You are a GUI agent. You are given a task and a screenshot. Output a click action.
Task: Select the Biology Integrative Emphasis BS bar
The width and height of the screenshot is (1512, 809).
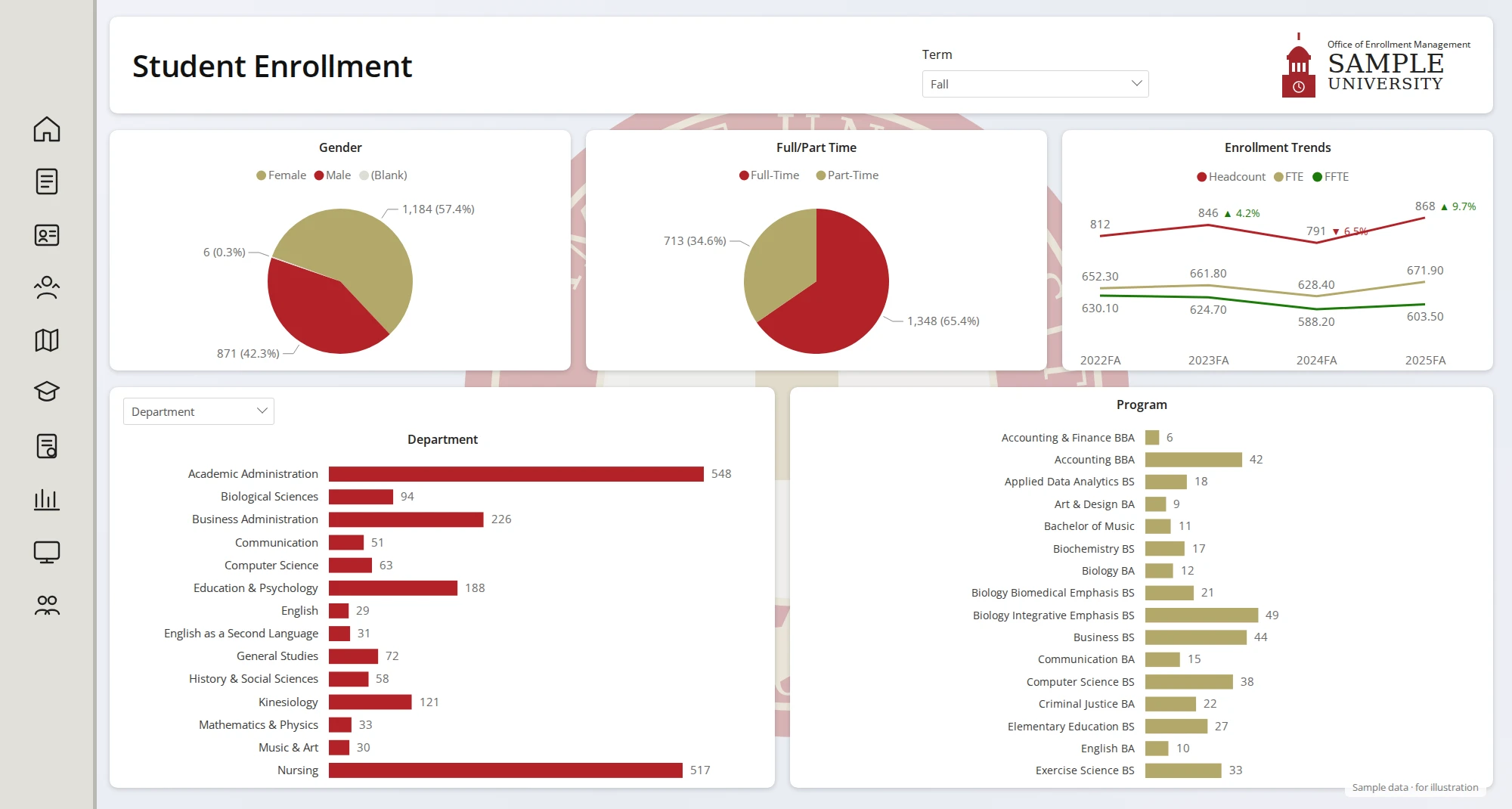(1201, 615)
